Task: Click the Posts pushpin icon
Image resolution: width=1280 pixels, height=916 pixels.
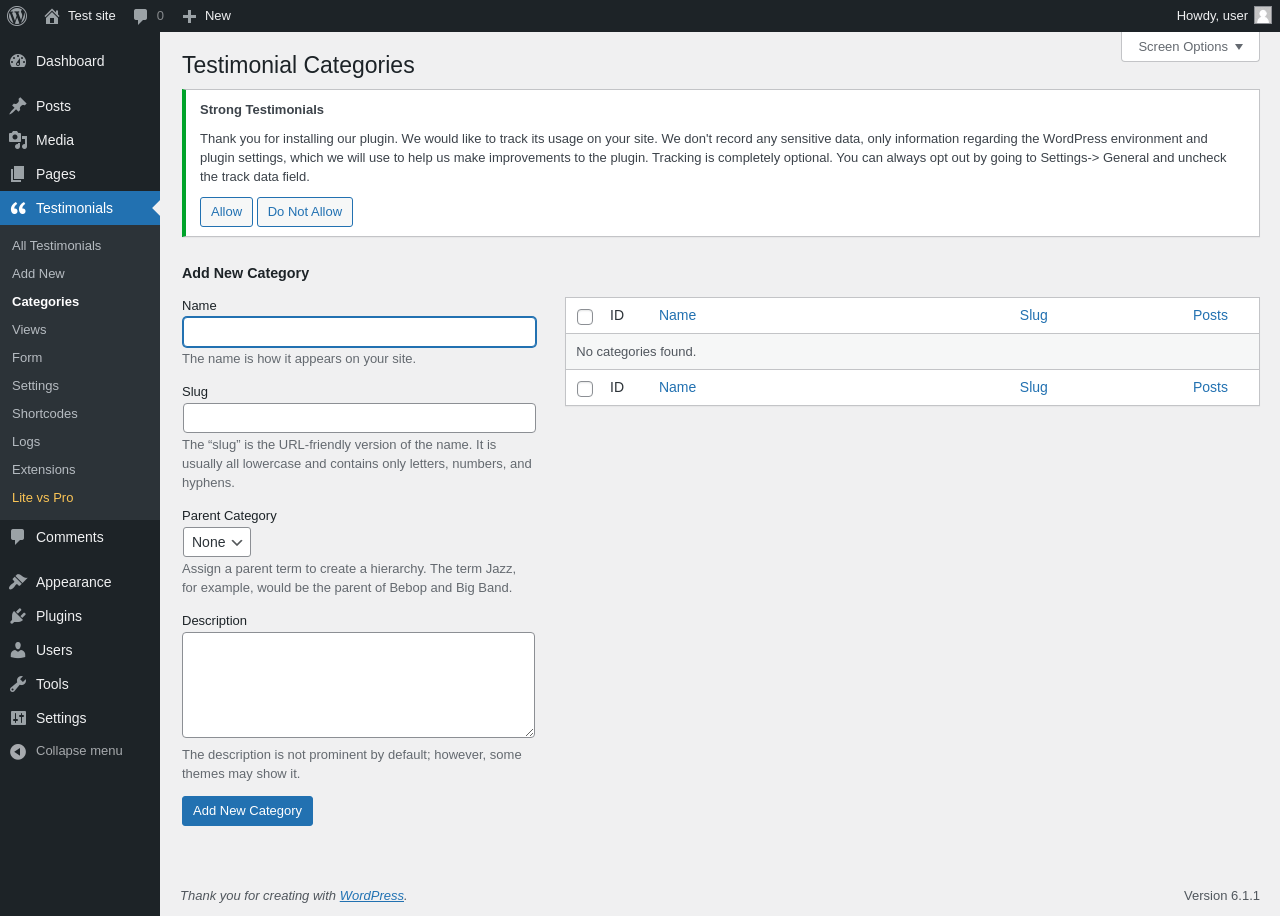Action: [x=18, y=106]
